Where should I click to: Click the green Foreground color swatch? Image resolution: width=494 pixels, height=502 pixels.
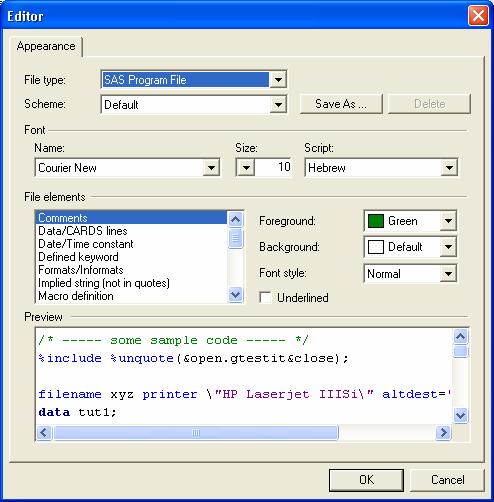(x=376, y=221)
